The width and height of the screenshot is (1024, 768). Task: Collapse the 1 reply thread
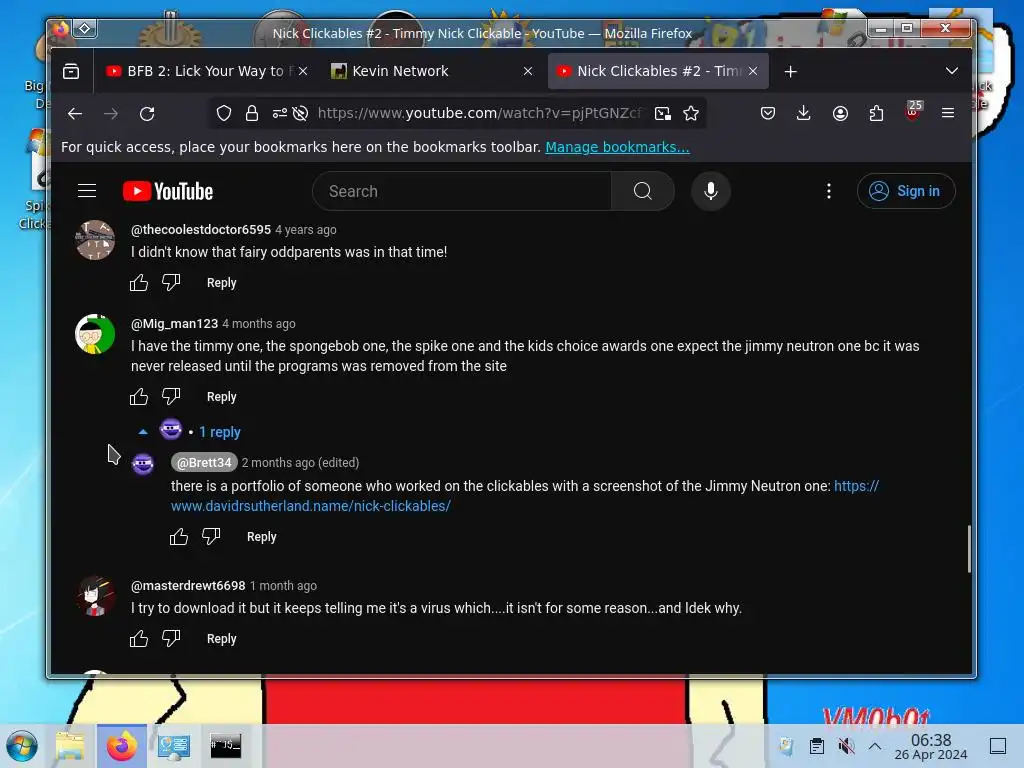190,431
